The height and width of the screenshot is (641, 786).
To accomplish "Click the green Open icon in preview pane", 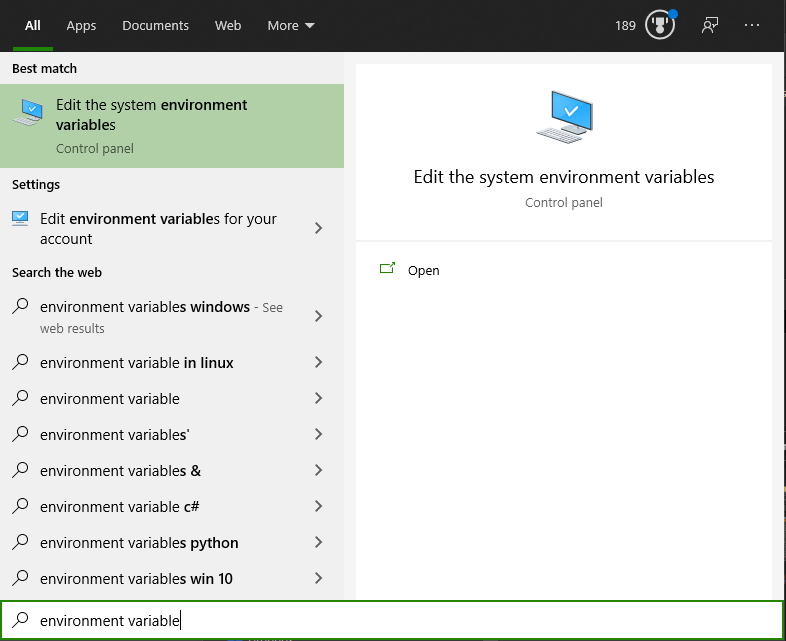I will pos(388,270).
